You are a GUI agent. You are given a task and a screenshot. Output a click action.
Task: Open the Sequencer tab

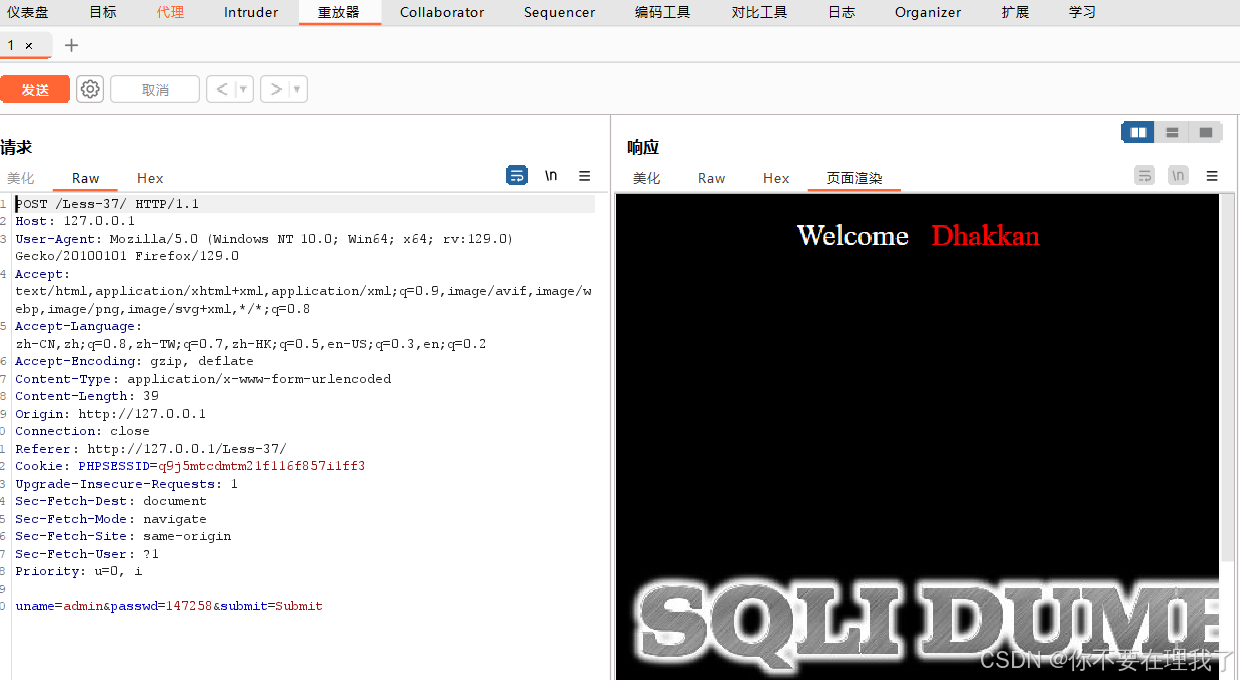(x=560, y=12)
